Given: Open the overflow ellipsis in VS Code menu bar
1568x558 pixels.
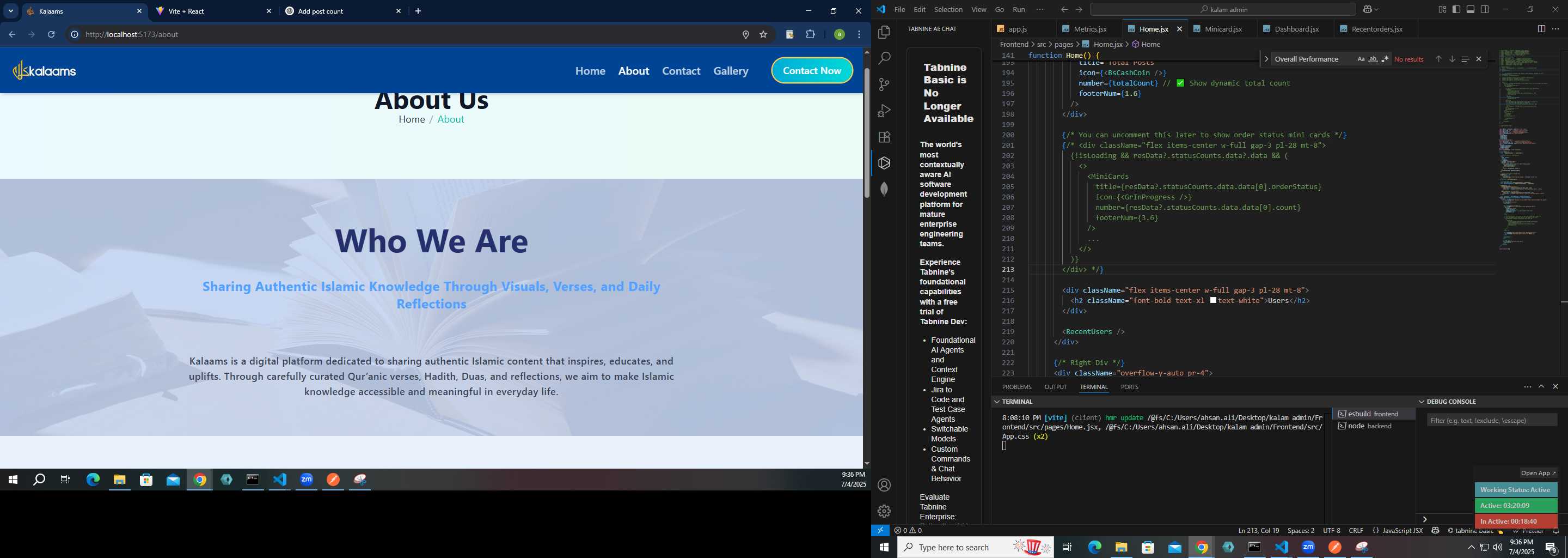Looking at the screenshot, I should [1040, 10].
